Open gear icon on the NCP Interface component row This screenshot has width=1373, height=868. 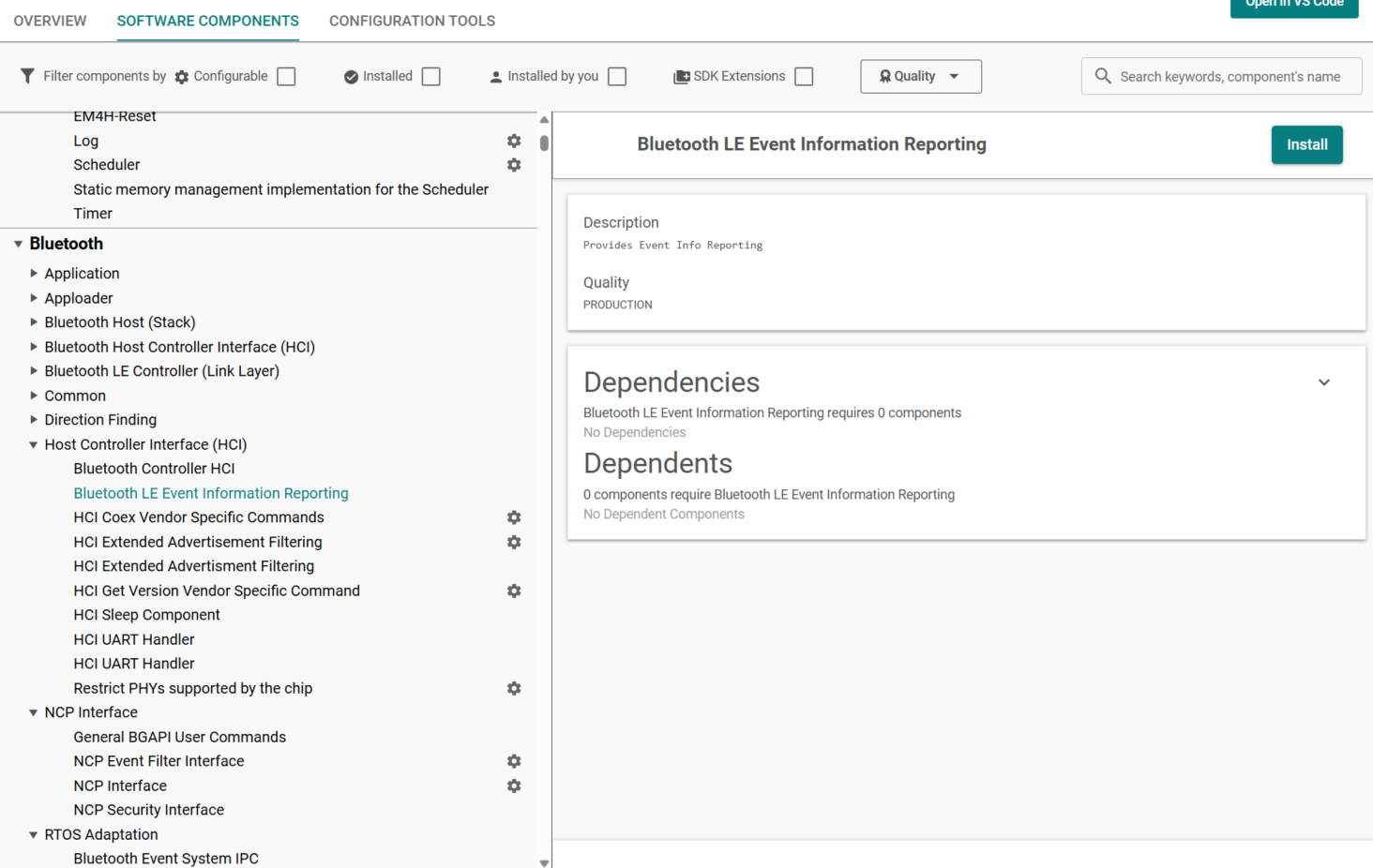click(514, 786)
